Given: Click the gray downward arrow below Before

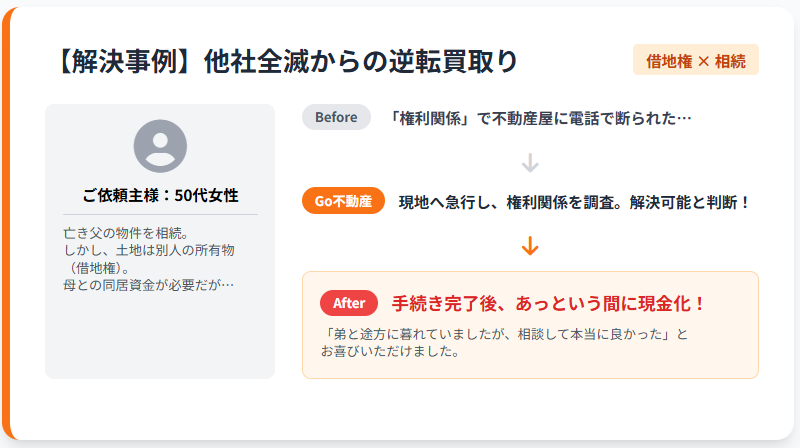Looking at the screenshot, I should 531,162.
